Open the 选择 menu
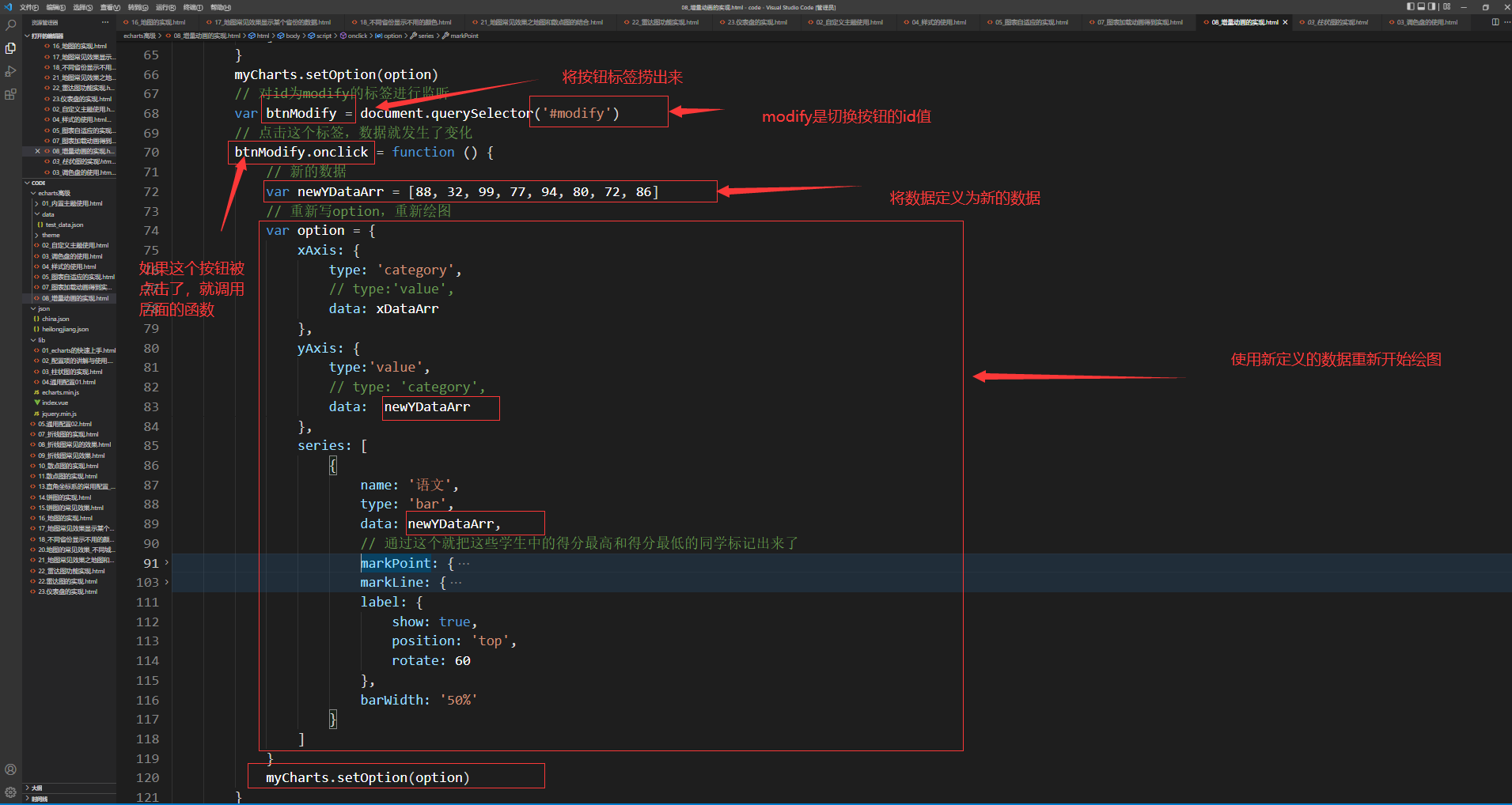 [x=83, y=7]
